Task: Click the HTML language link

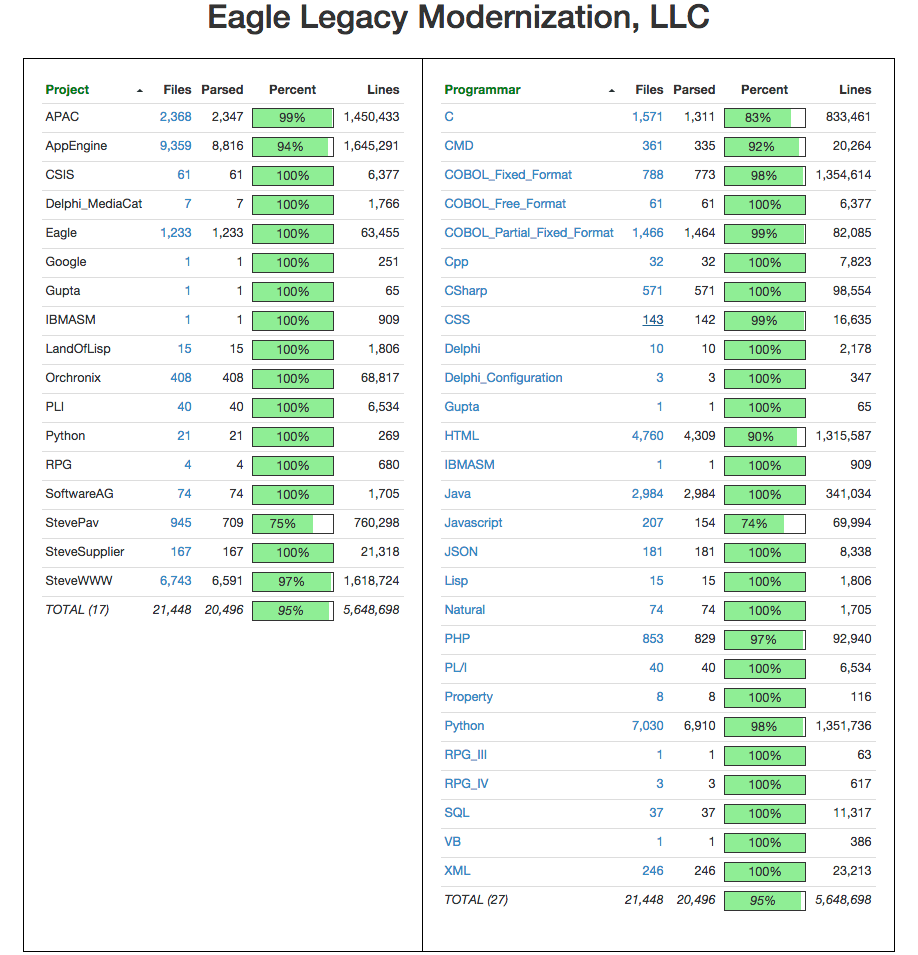Action: [461, 436]
